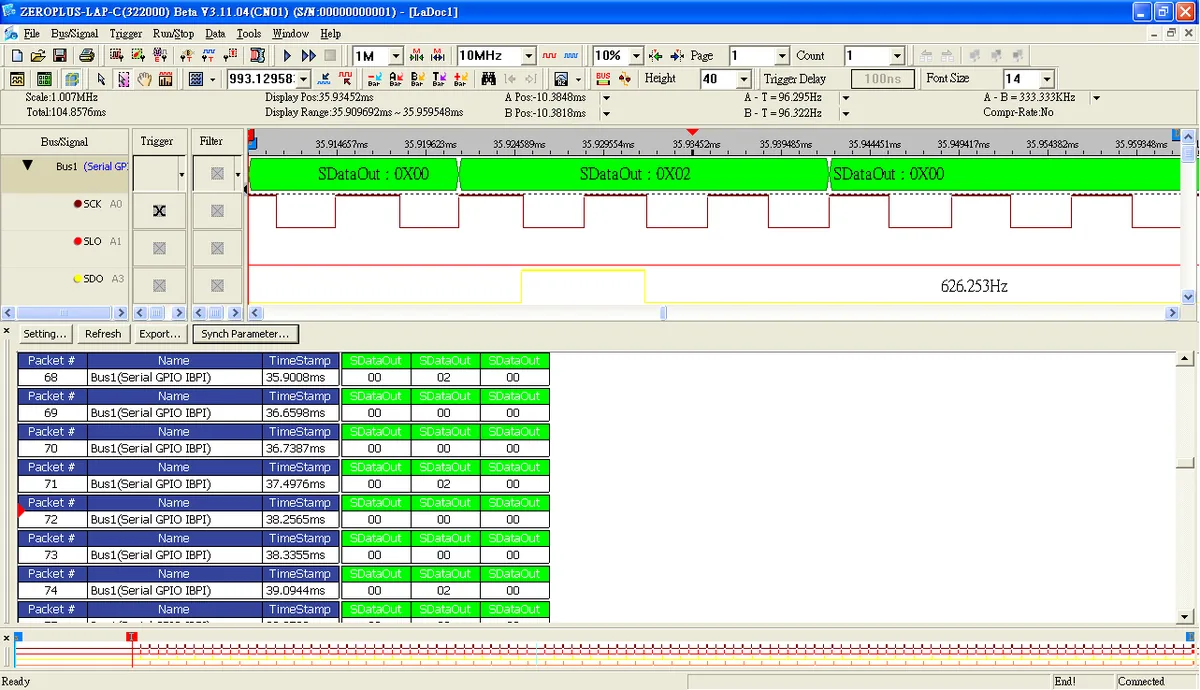
Task: Click the B Bar go-to icon
Action: 418,79
